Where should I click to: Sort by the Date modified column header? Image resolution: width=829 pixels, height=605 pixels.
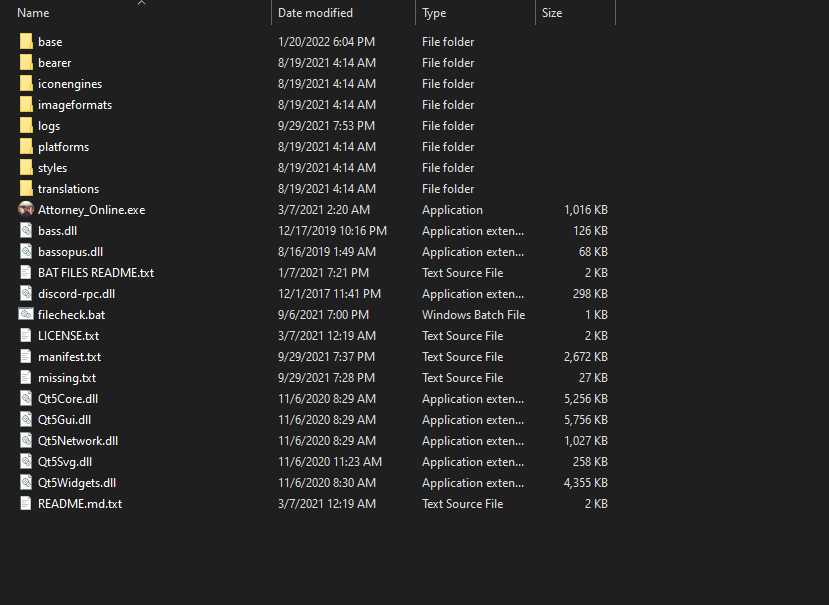[x=315, y=13]
